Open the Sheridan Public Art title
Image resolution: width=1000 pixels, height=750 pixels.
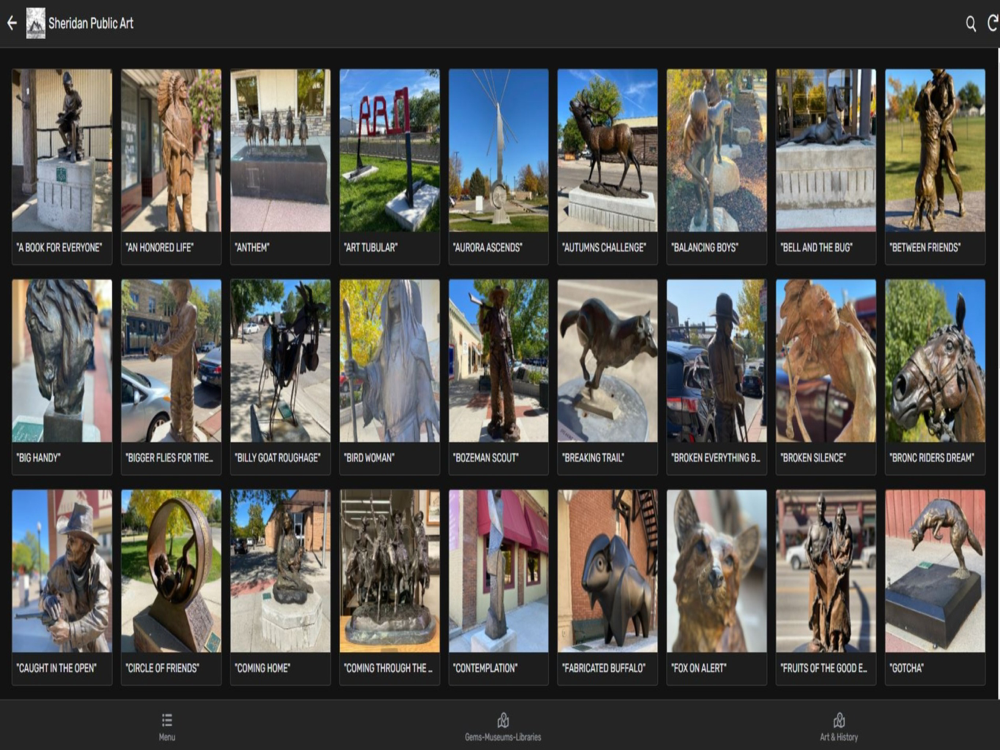(91, 24)
